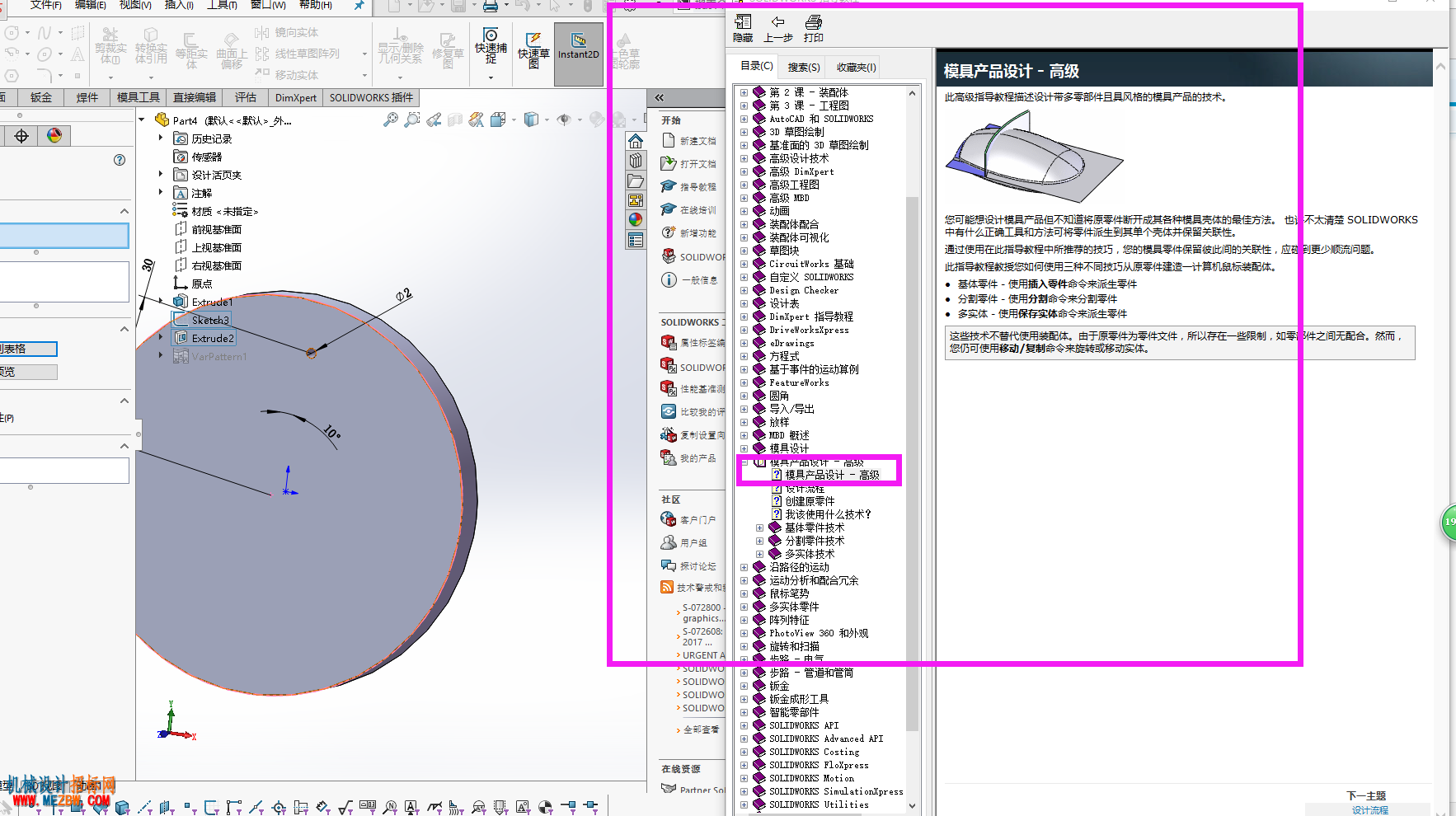Click the 快速捕捉 quick snaps icon
1456x816 pixels.
tap(491, 47)
